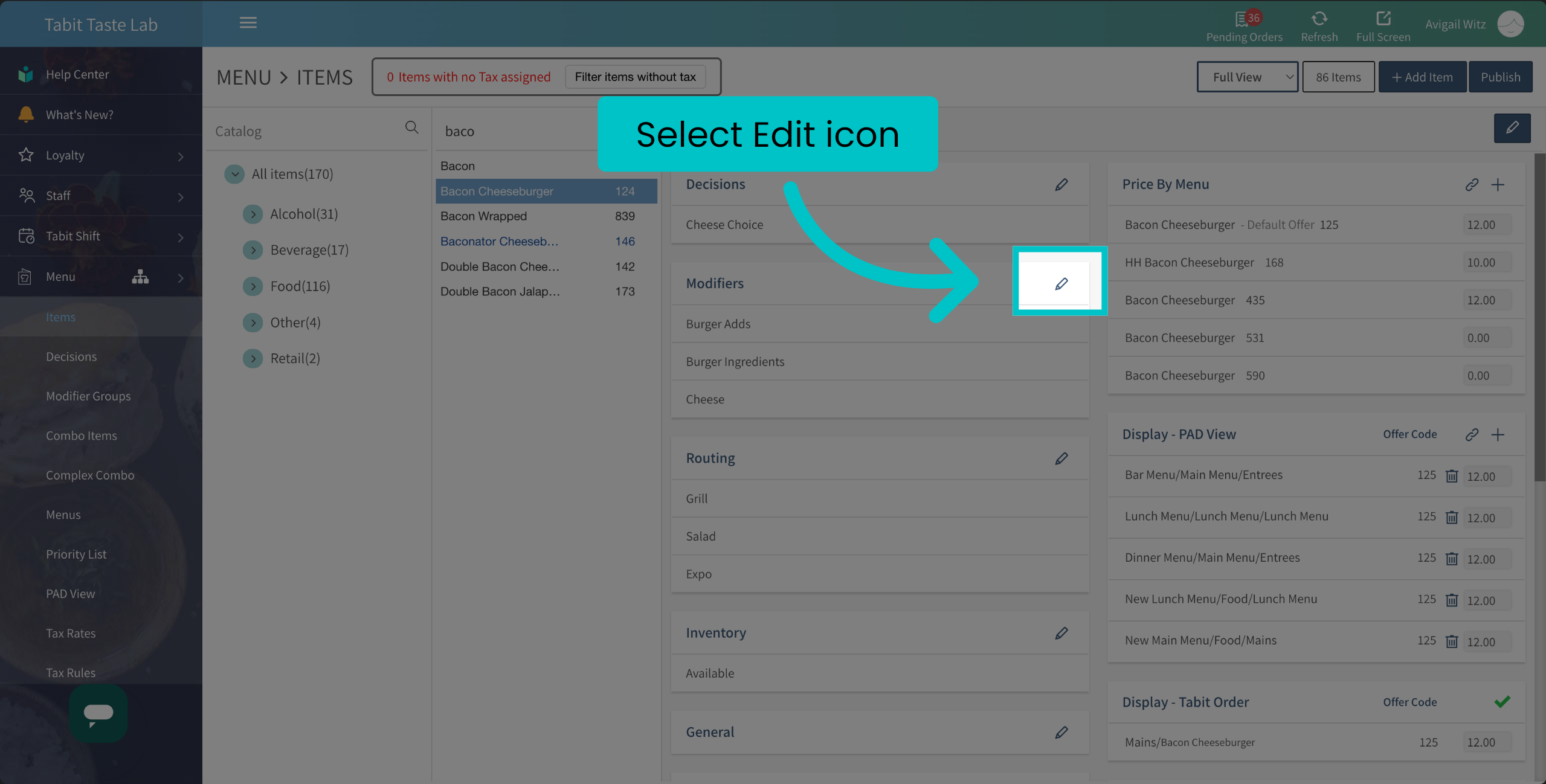Expand the Retail(2) category
This screenshot has height=784, width=1546.
[x=253, y=359]
